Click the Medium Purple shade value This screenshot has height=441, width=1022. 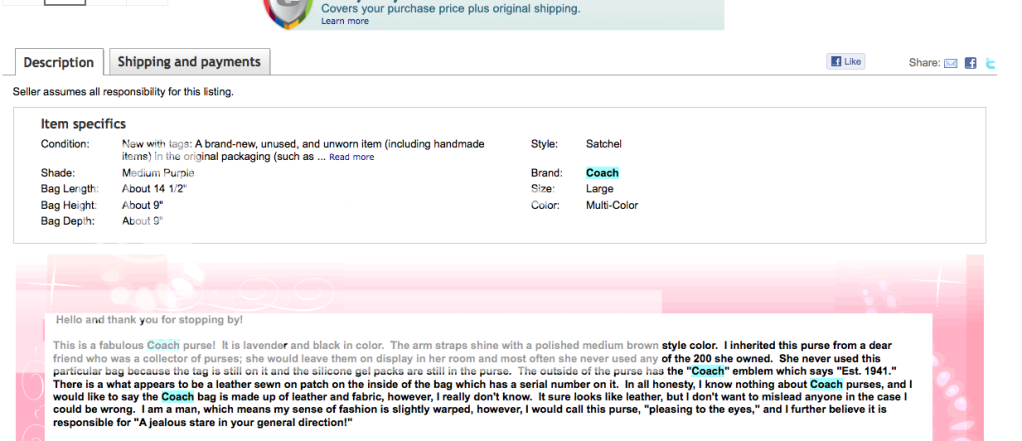tap(158, 173)
